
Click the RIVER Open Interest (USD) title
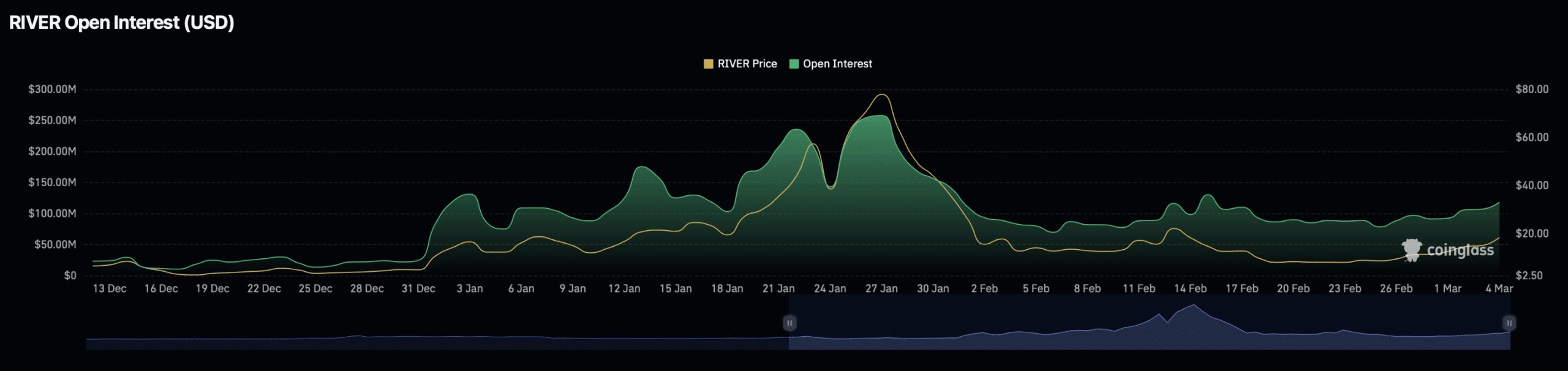pyautogui.click(x=121, y=23)
